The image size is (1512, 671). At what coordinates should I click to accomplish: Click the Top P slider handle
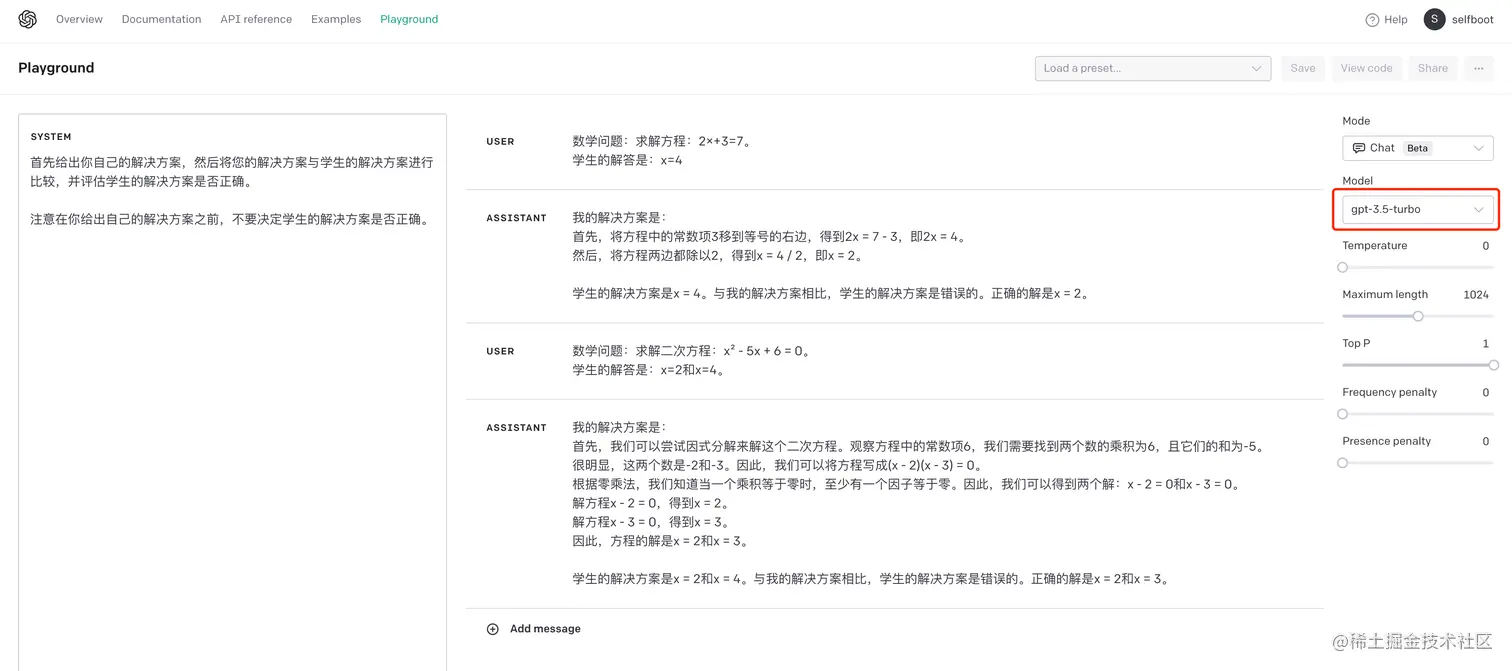(1494, 365)
